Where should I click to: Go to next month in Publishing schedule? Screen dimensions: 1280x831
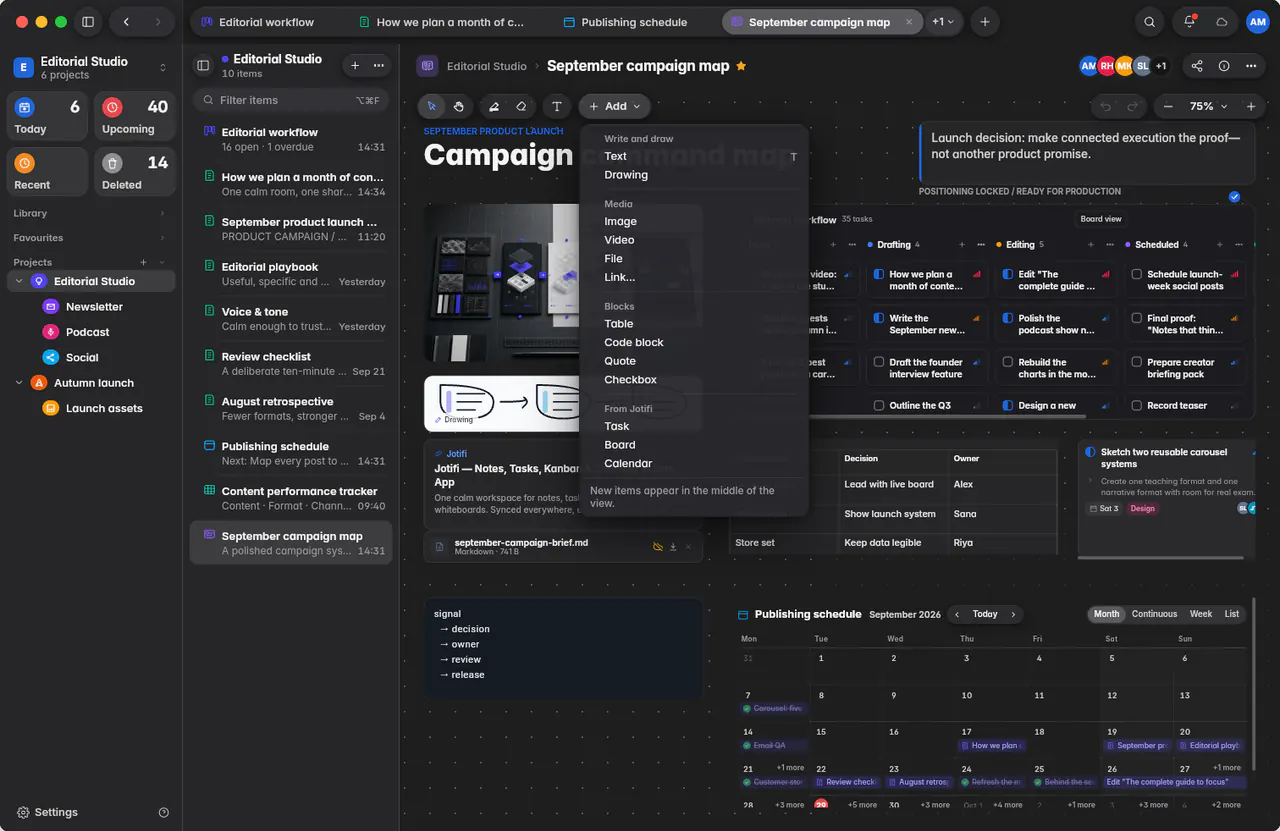click(x=1013, y=614)
